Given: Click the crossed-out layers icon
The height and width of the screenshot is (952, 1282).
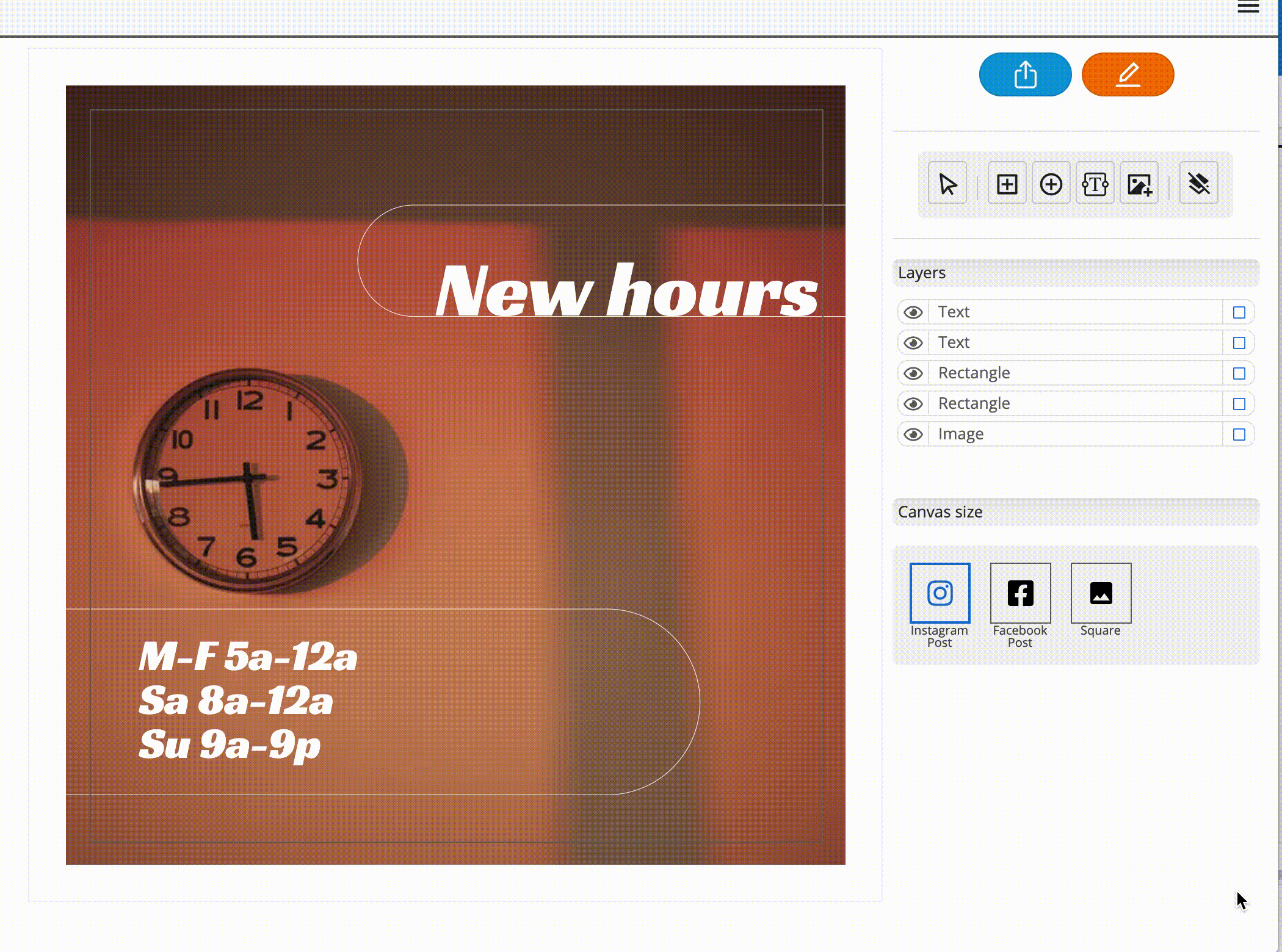Looking at the screenshot, I should tap(1198, 184).
